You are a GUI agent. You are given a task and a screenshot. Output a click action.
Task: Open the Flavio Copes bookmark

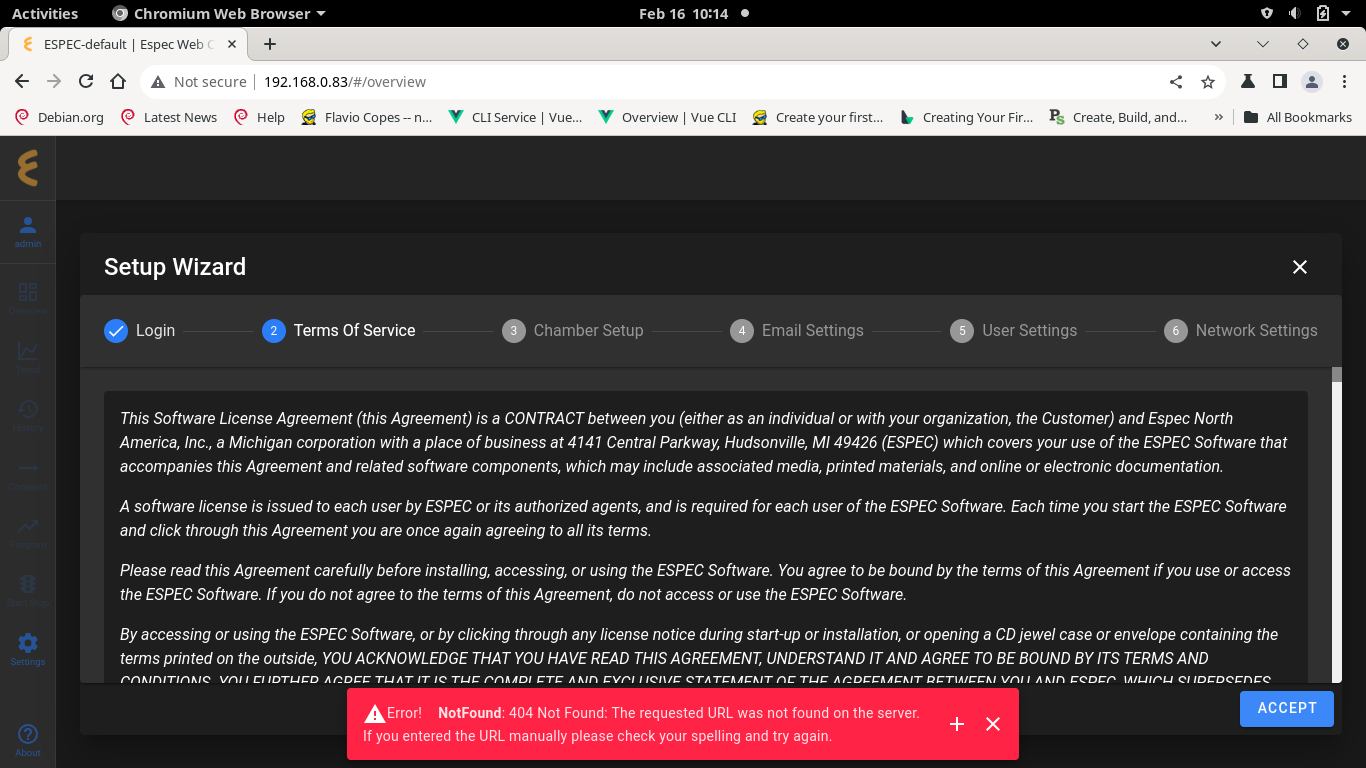(x=366, y=117)
